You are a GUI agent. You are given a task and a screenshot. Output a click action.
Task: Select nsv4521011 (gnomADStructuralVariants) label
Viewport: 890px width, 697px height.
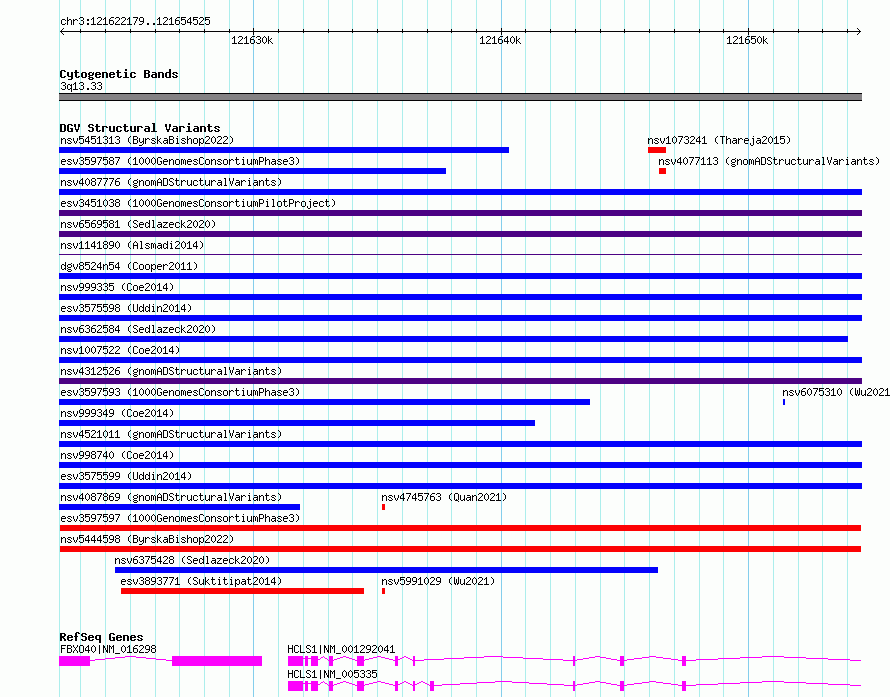tap(171, 434)
